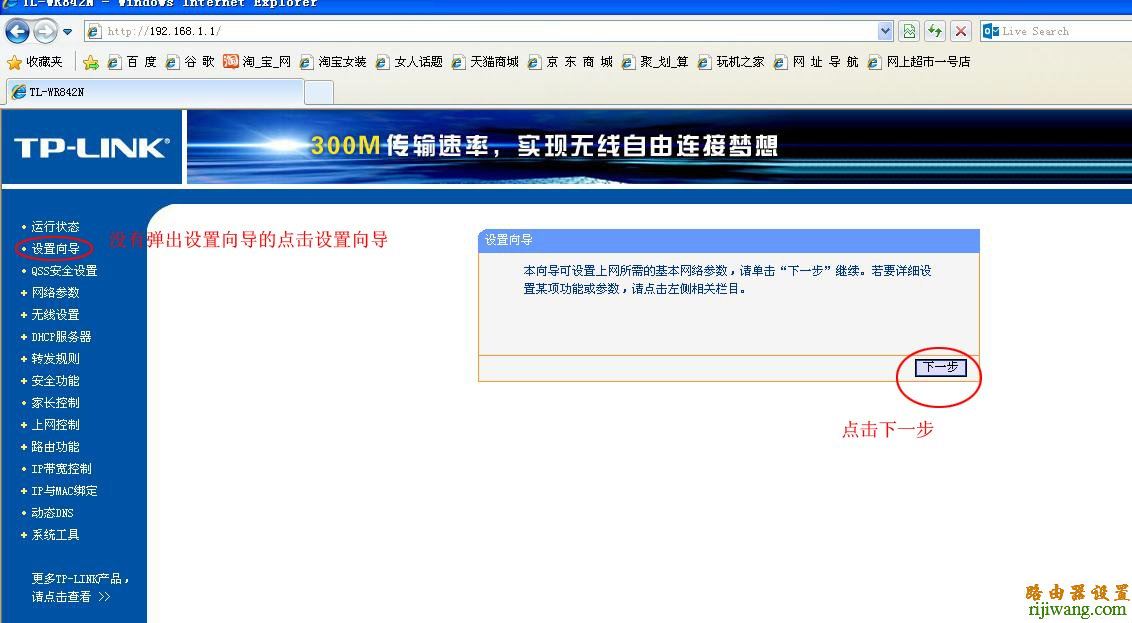Open the 聚_划_算 favorites link
The height and width of the screenshot is (623, 1132).
(x=655, y=62)
